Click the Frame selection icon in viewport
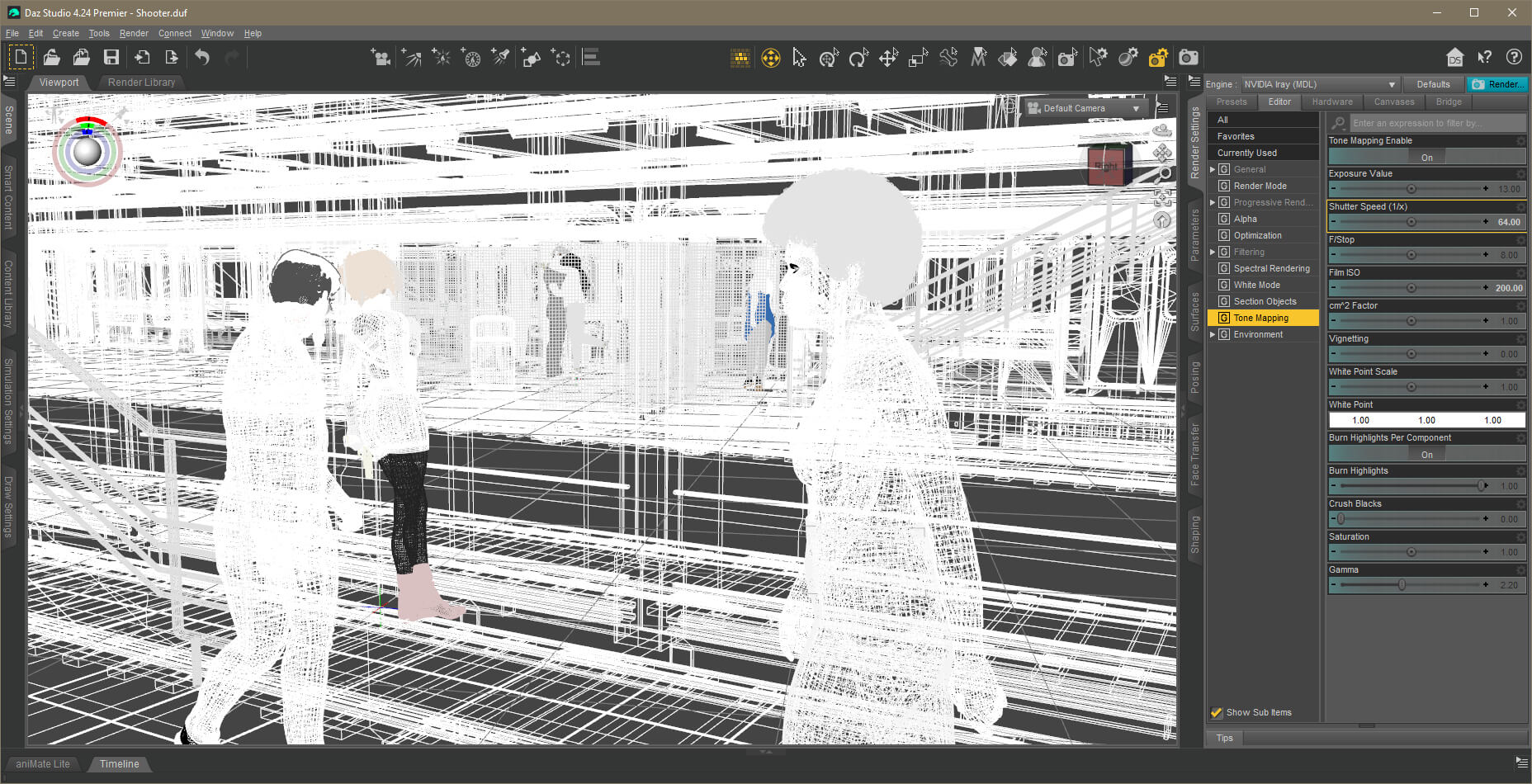 [x=1162, y=196]
